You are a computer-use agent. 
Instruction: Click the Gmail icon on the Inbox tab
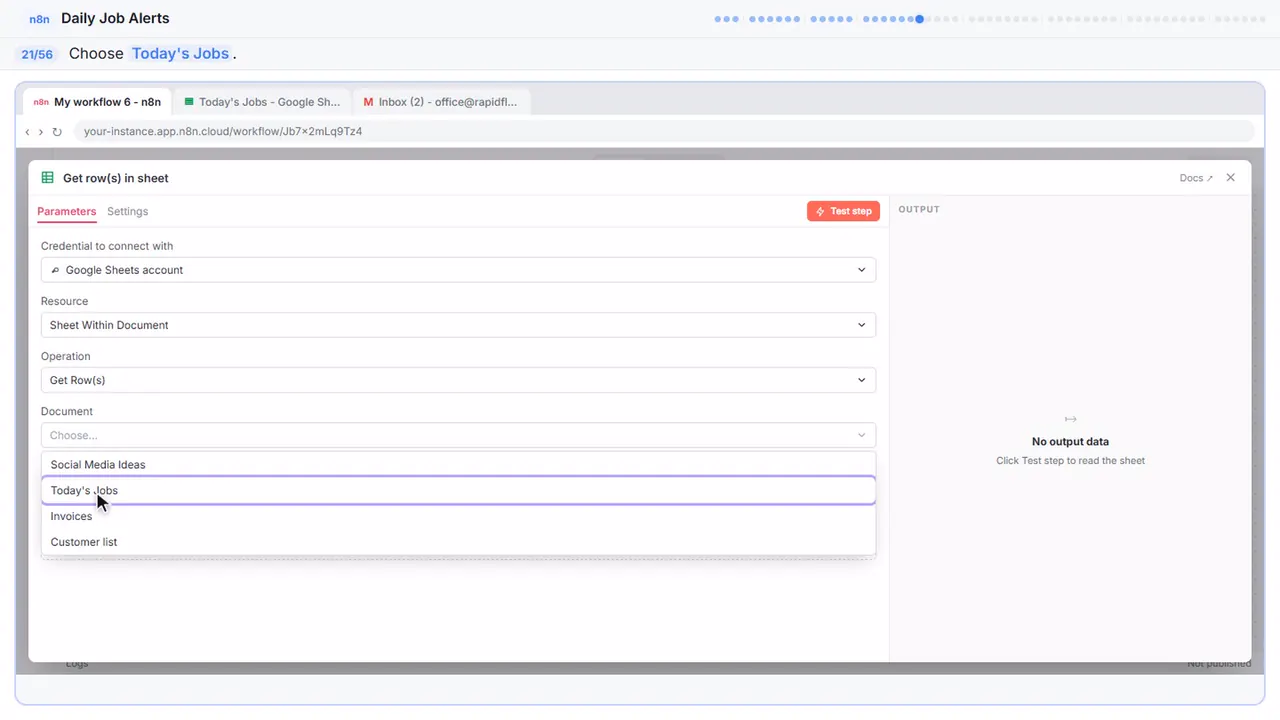pos(368,102)
